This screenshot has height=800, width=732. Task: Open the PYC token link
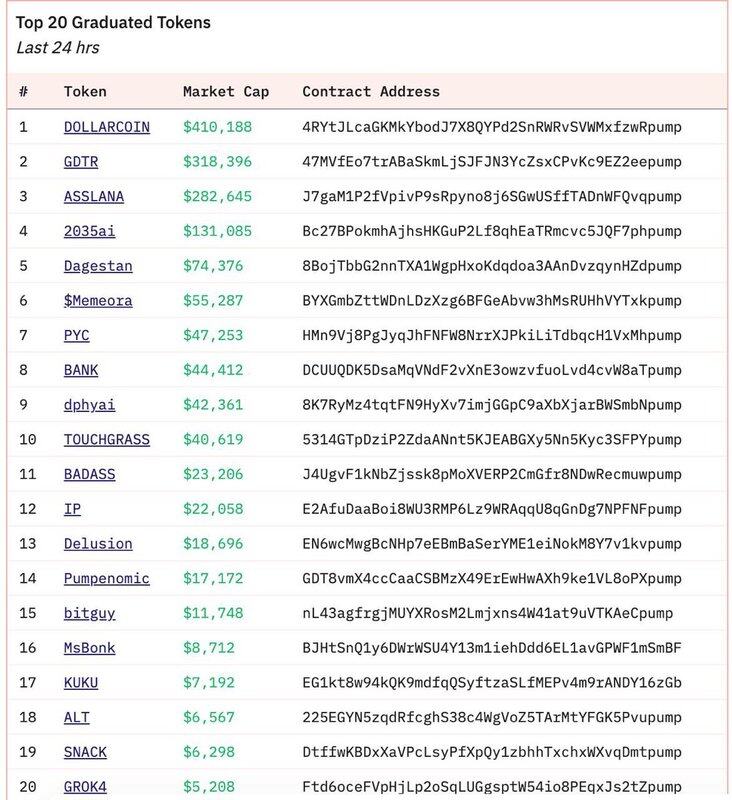pyautogui.click(x=77, y=336)
